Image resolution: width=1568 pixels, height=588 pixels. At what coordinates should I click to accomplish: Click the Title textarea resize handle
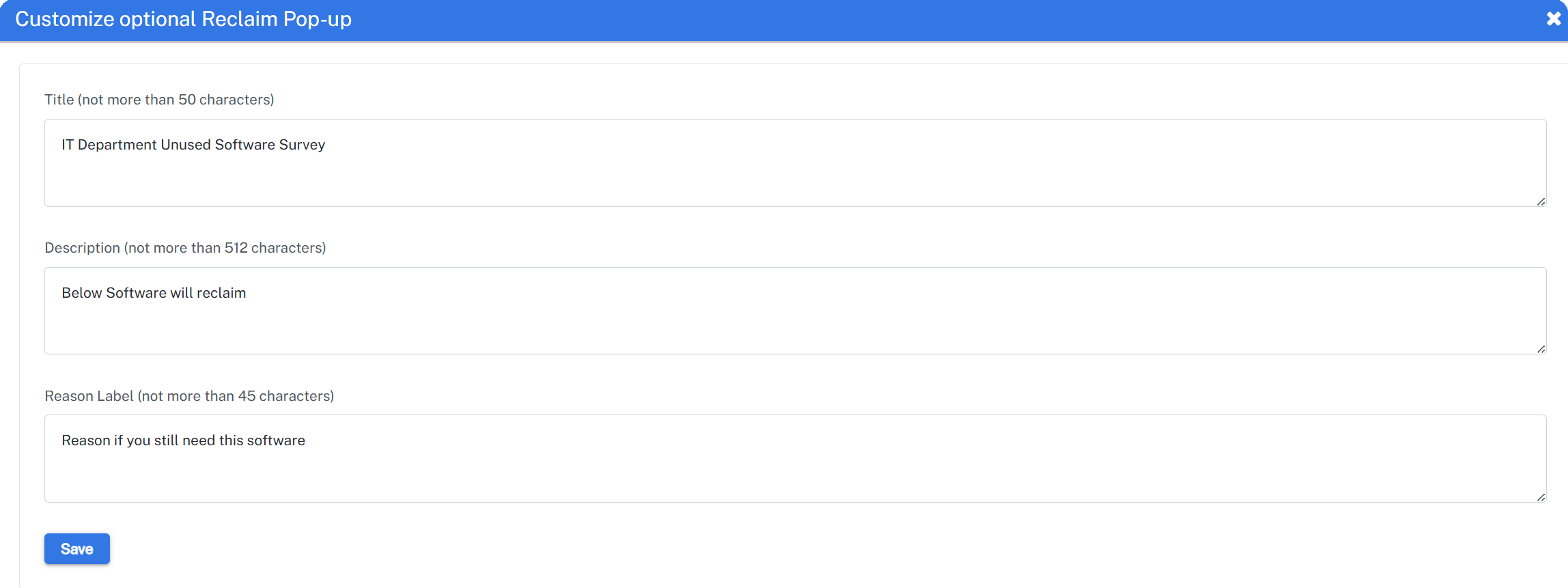[1541, 201]
